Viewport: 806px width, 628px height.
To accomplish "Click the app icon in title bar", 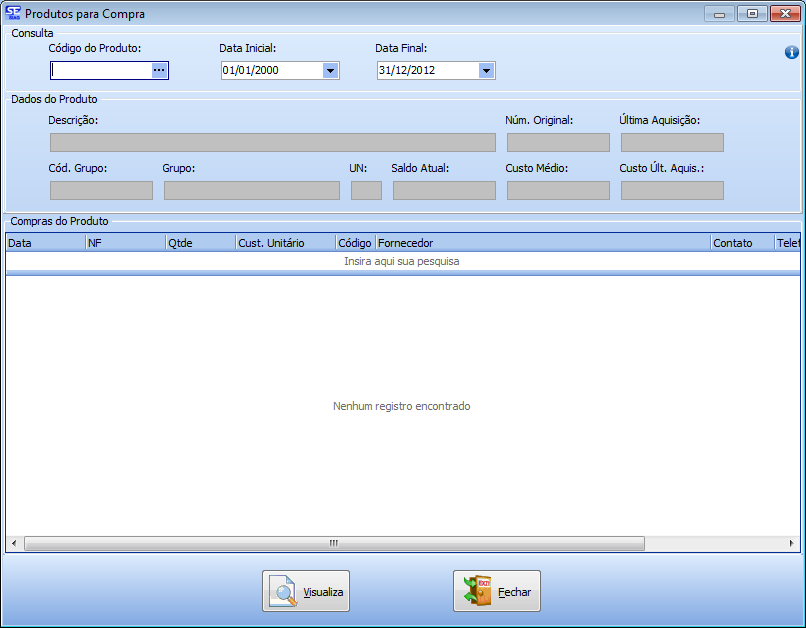I will click(14, 14).
